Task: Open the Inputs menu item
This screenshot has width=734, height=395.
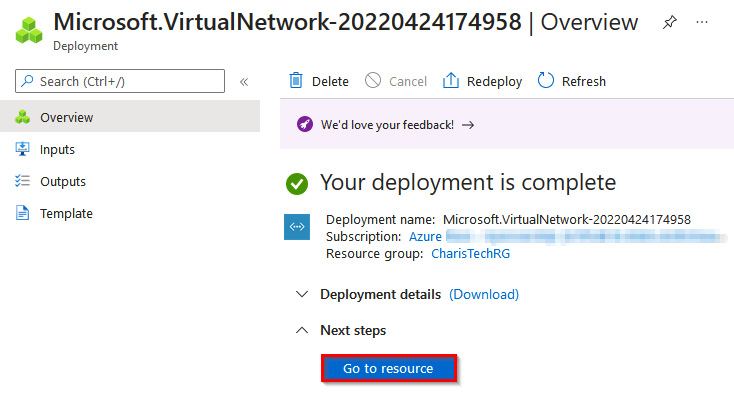Action: click(130, 149)
